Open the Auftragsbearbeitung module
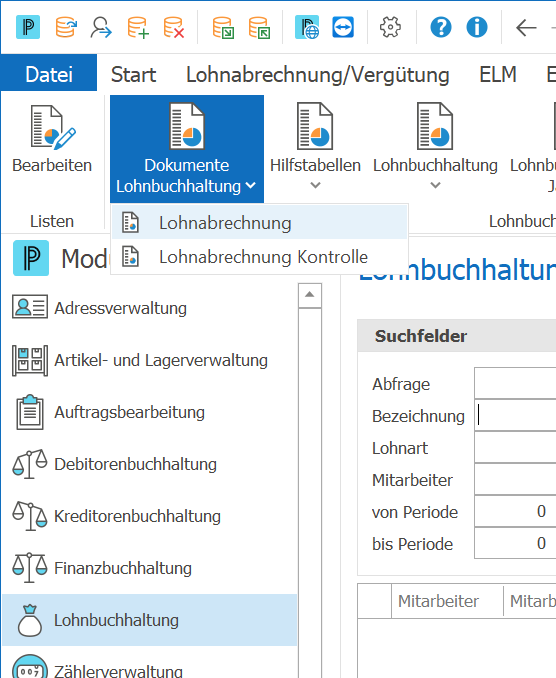The height and width of the screenshot is (678, 556). coord(150,412)
